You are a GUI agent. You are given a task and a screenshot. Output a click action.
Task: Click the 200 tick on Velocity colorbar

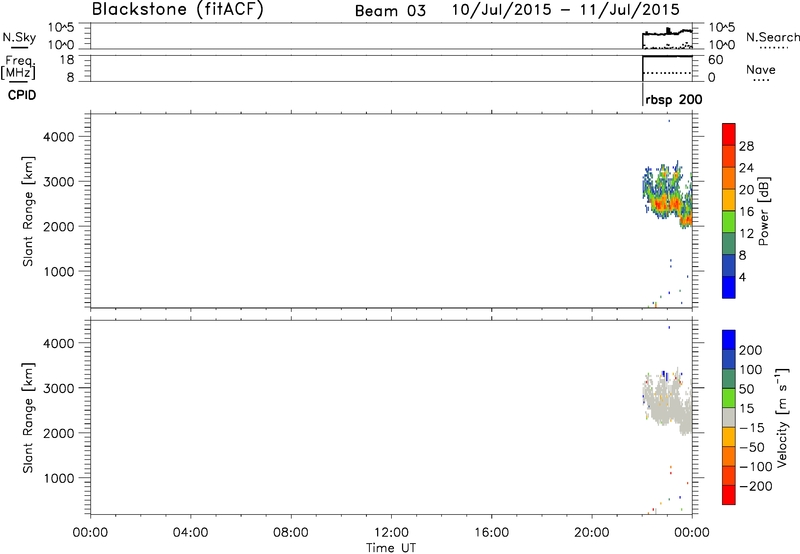coord(751,350)
